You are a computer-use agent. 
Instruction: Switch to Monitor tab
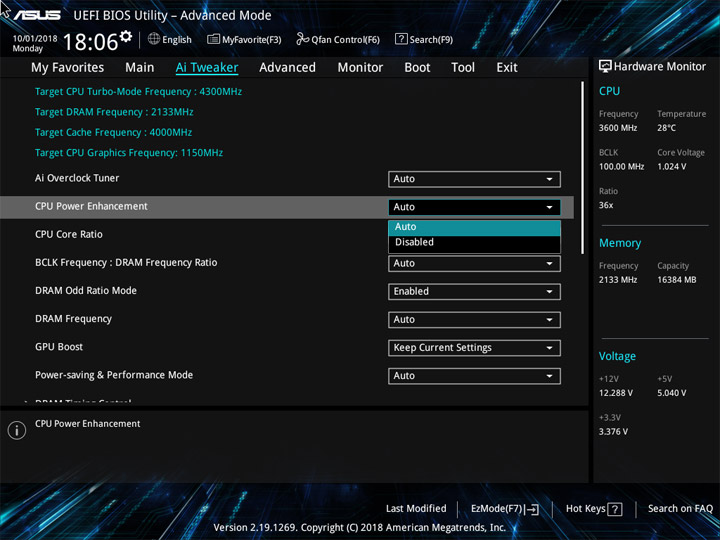[360, 68]
